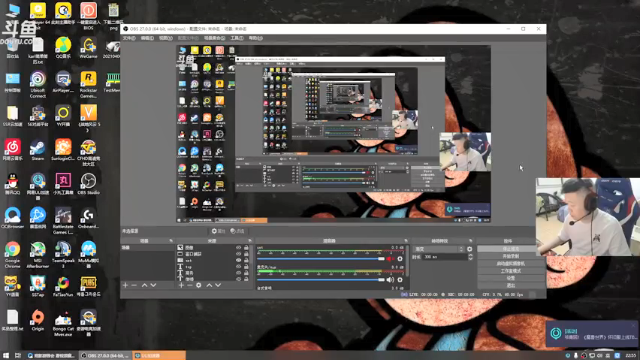Viewport: 640px width, 360px height.
Task: Step the transition duration spinner up
Action: (470, 255)
